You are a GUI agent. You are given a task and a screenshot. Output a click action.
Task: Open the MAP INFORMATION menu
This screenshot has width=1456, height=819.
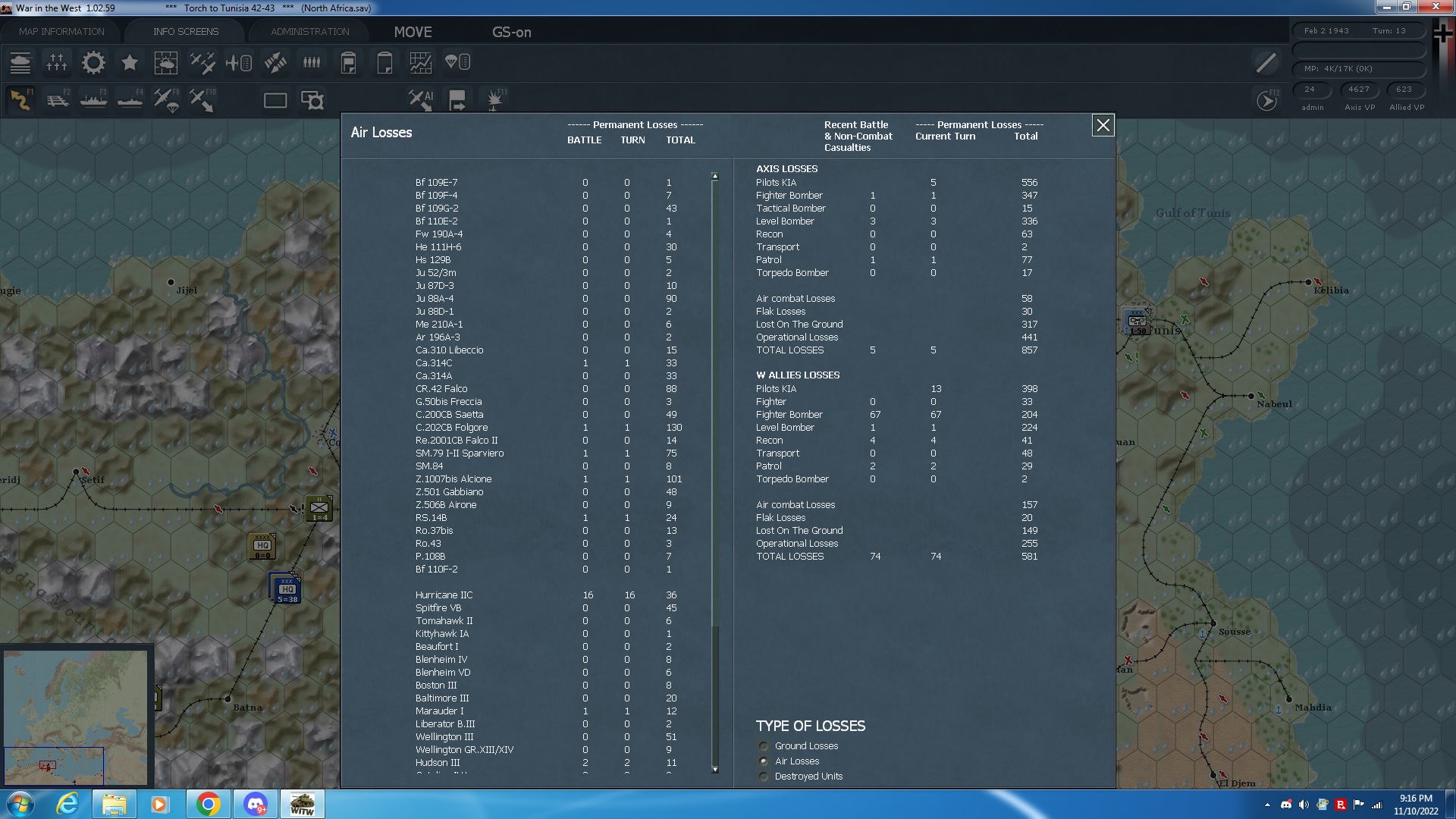60,31
